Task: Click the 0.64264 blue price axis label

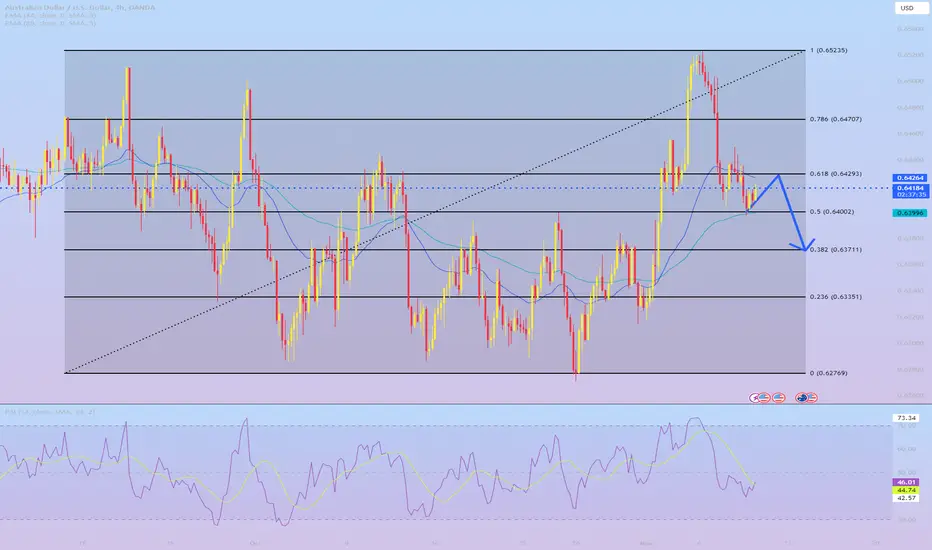Action: pos(910,178)
